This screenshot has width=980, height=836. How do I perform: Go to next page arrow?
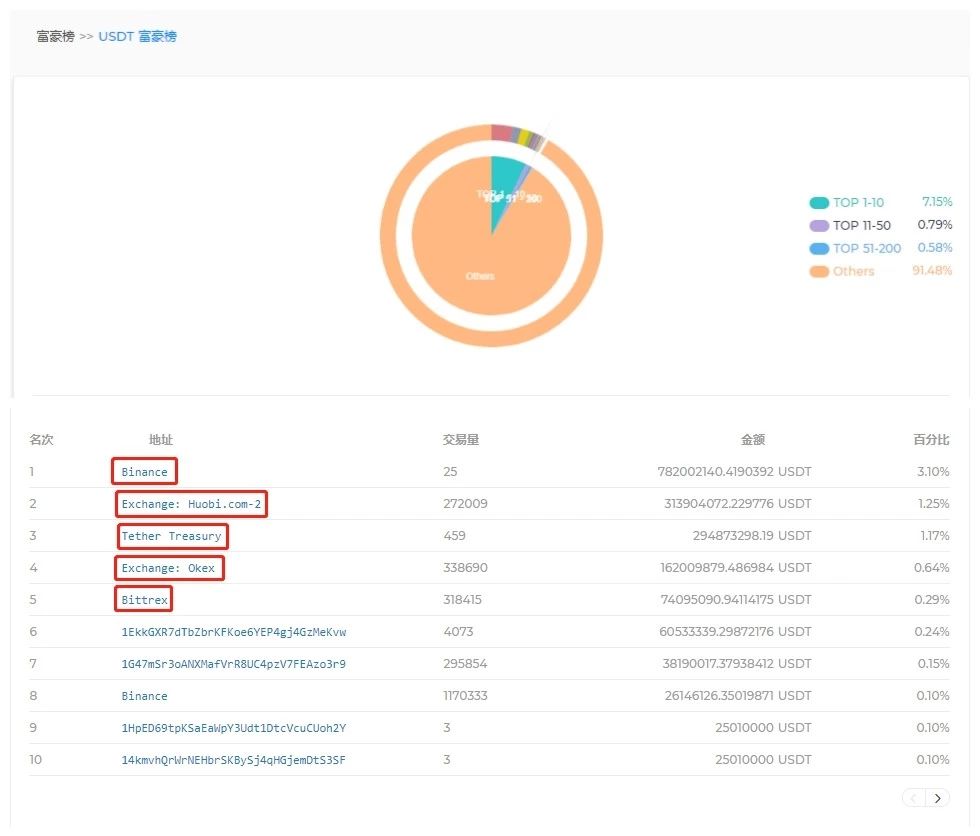point(938,798)
